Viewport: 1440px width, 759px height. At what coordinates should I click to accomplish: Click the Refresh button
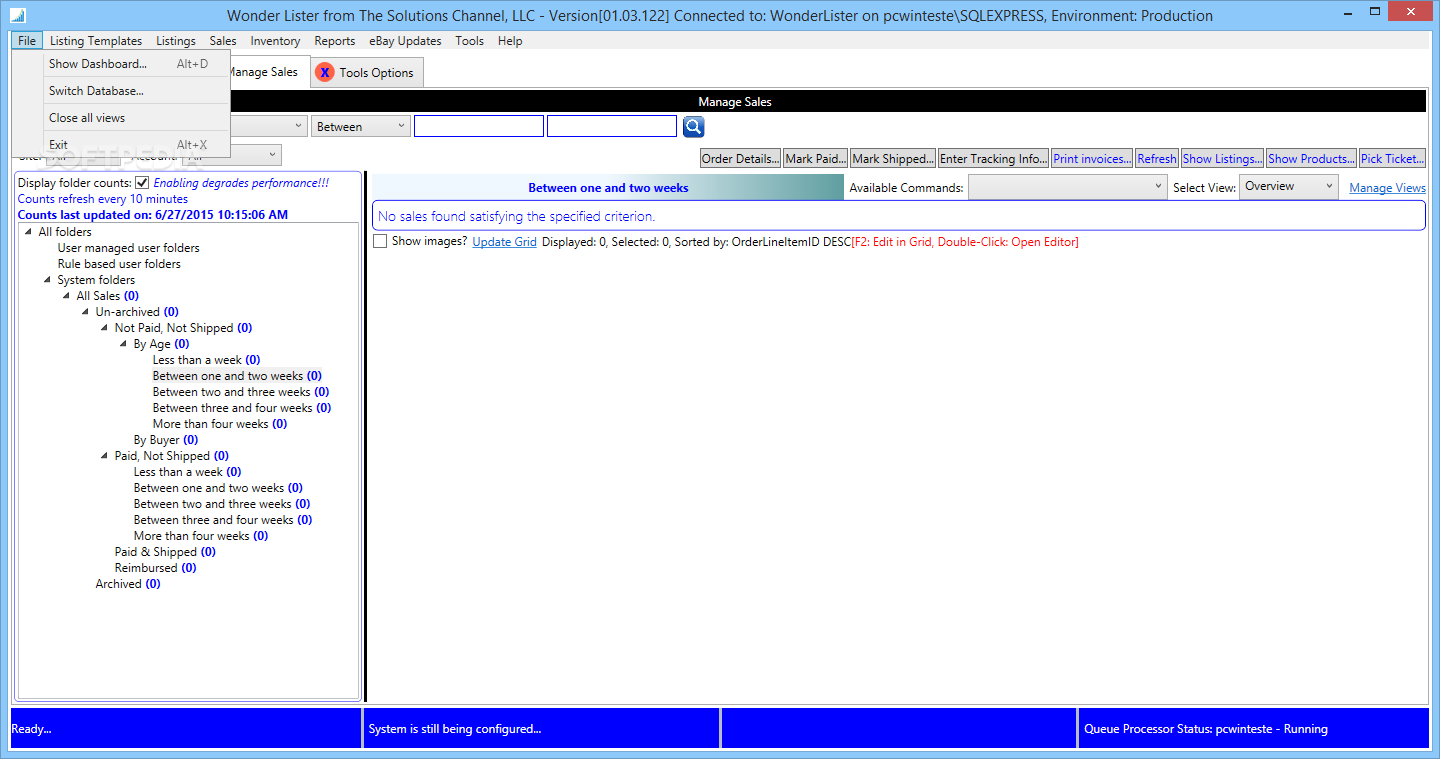[1157, 159]
